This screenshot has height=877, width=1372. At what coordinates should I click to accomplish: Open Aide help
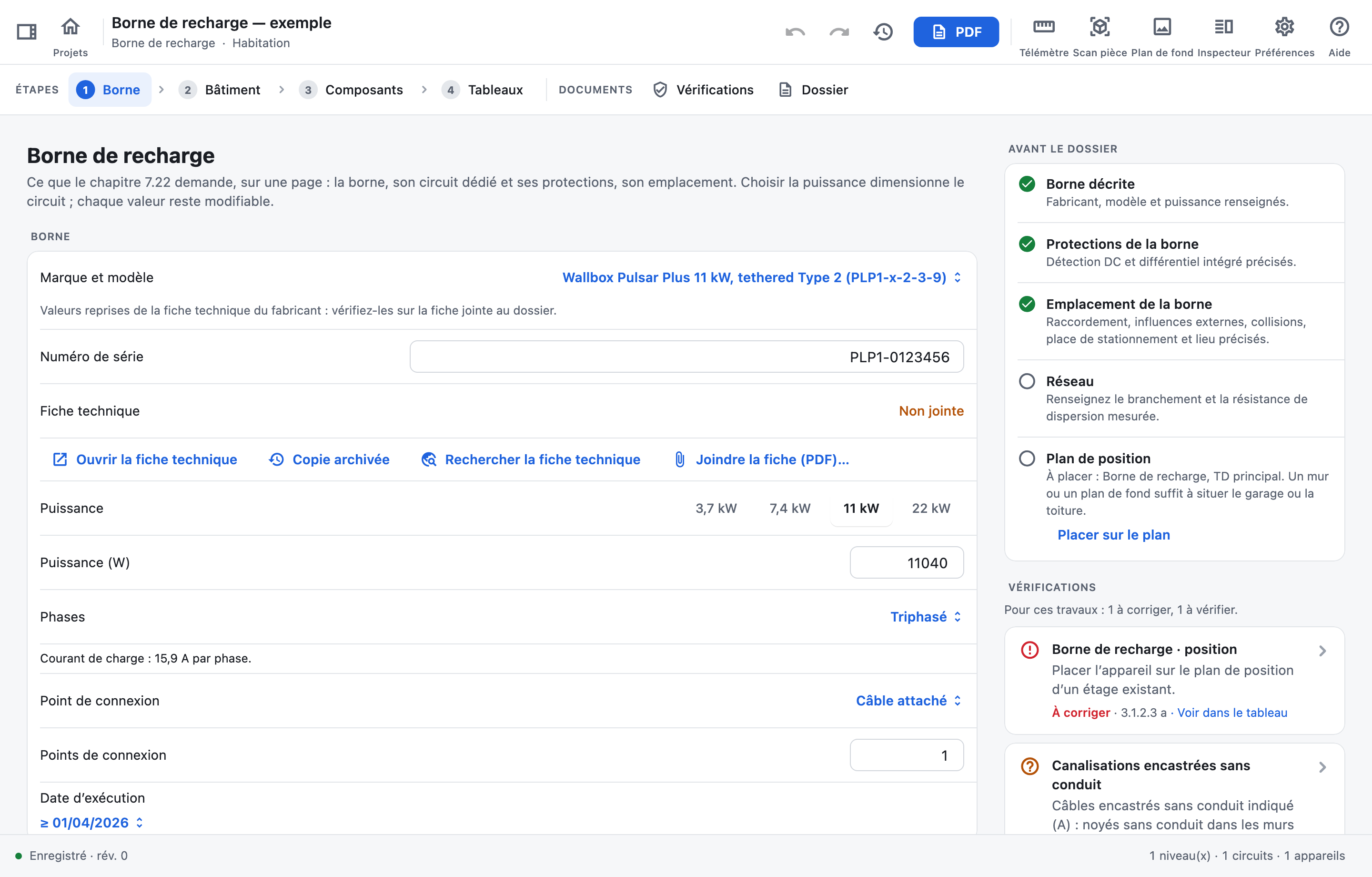1339,37
